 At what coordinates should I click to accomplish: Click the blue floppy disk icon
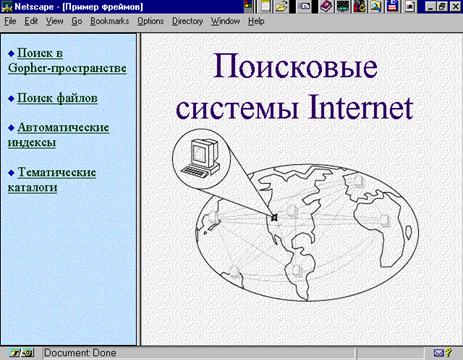coord(392,6)
